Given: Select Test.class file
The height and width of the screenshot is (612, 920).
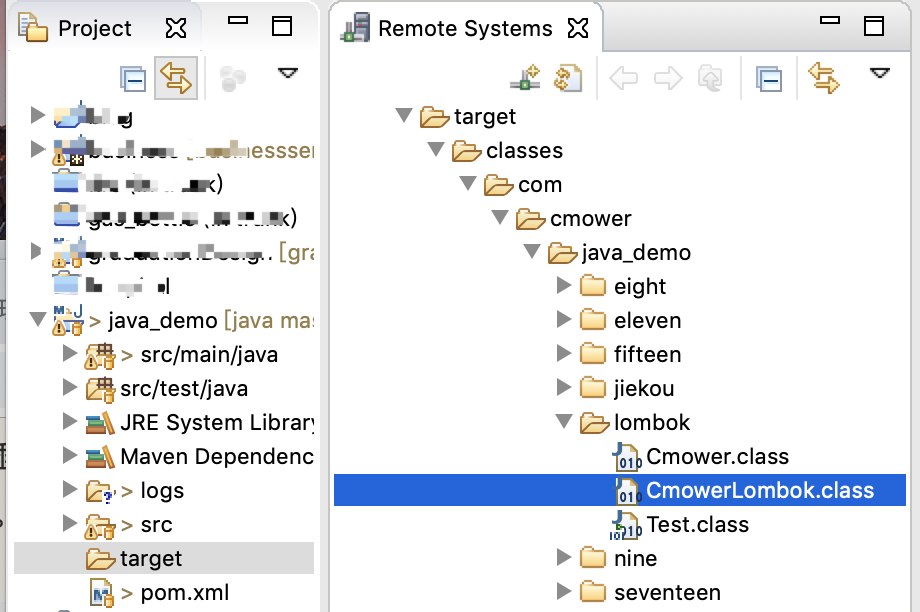Looking at the screenshot, I should [x=697, y=525].
